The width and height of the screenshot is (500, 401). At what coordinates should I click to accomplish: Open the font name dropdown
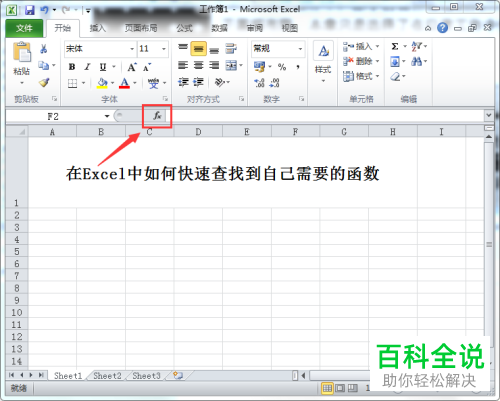coord(132,49)
